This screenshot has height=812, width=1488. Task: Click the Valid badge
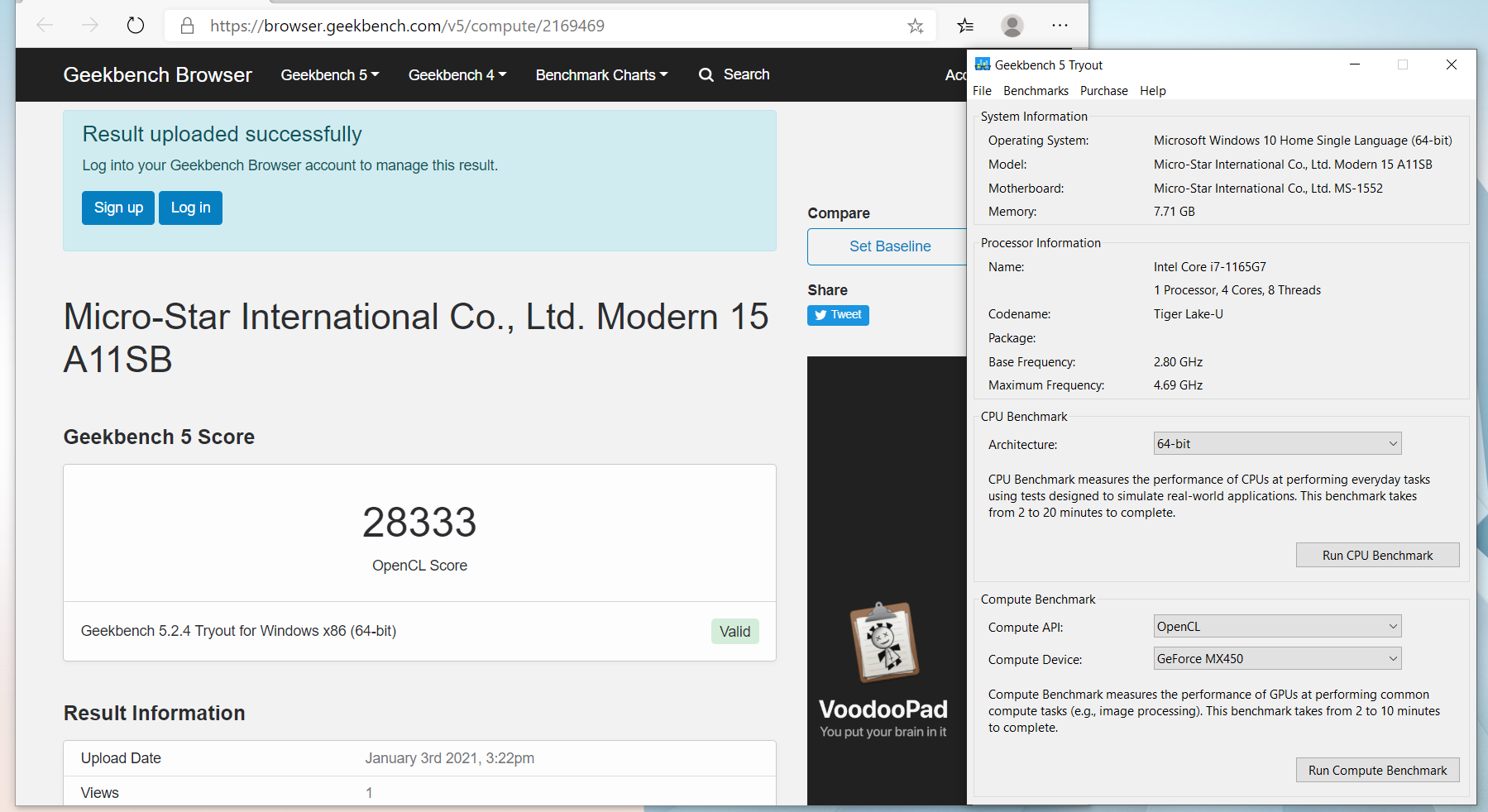click(734, 632)
